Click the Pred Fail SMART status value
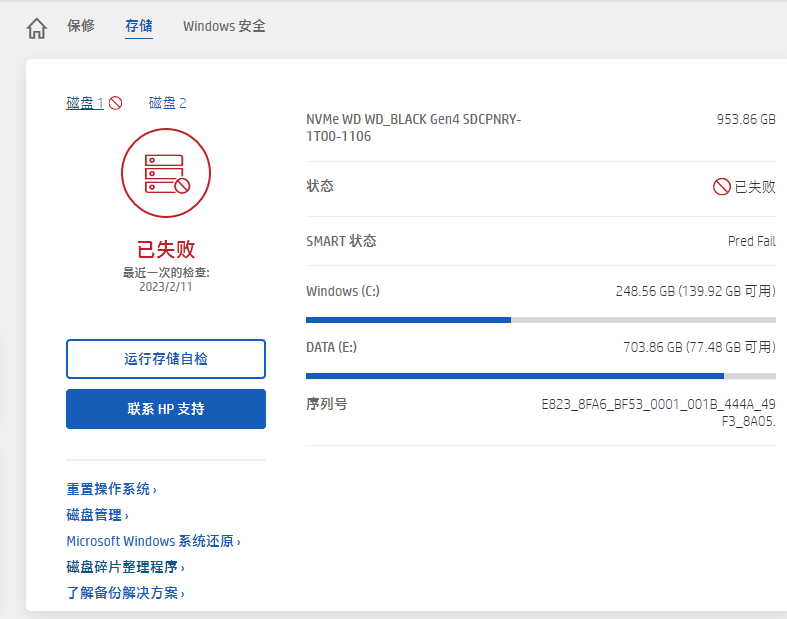 [751, 241]
